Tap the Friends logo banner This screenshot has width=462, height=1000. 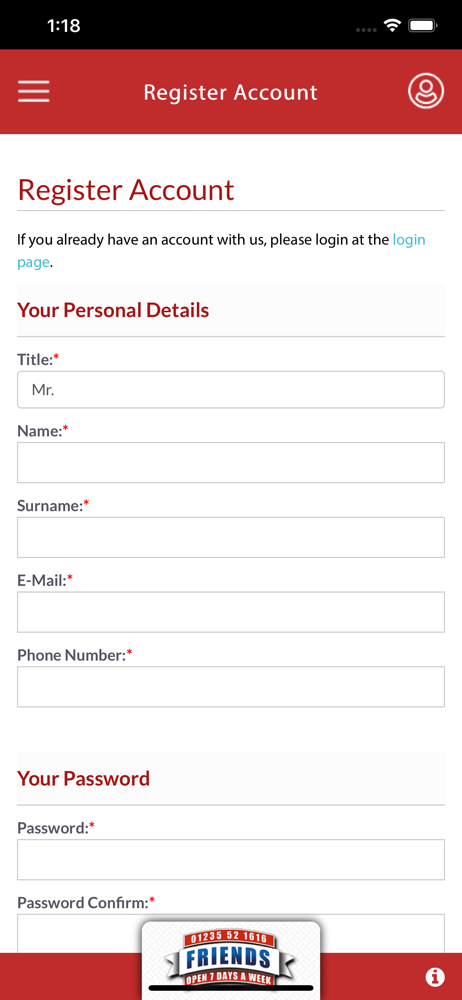(230, 959)
